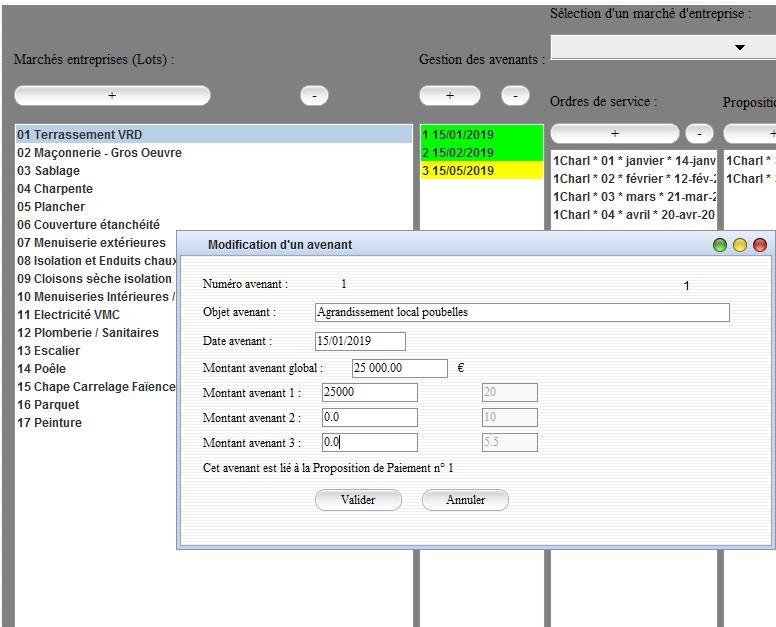The width and height of the screenshot is (776, 627).
Task: Focus the Objet avenant text field
Action: coord(522,312)
